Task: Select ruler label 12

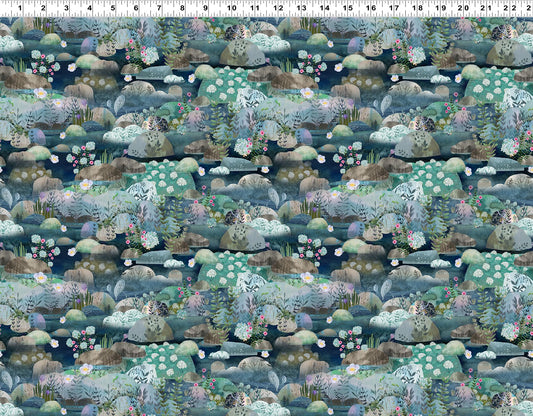Action: 278,8
